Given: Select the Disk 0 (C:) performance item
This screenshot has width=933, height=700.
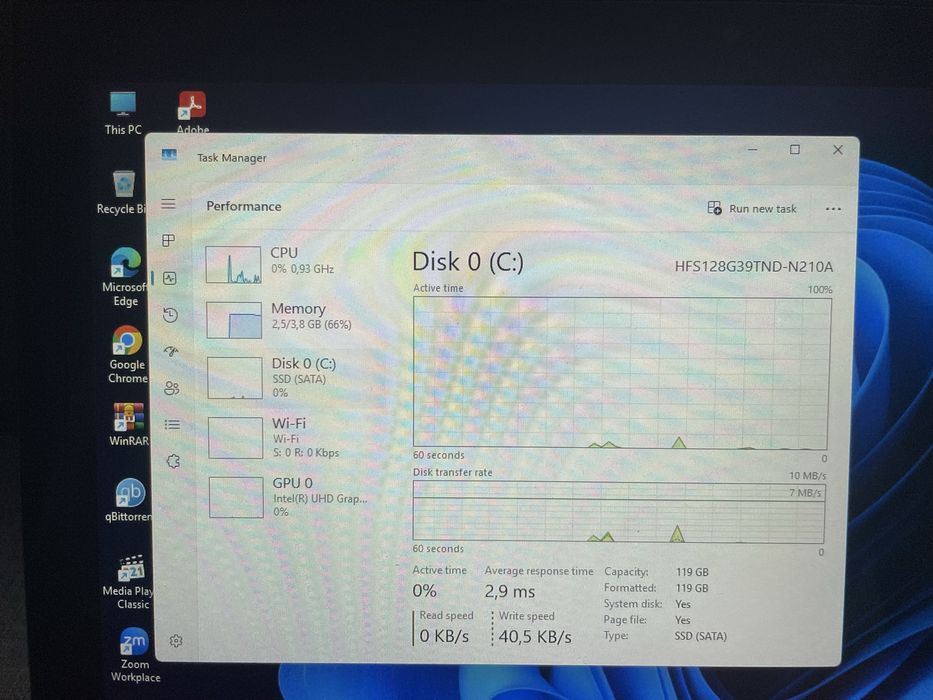Looking at the screenshot, I should coord(292,377).
